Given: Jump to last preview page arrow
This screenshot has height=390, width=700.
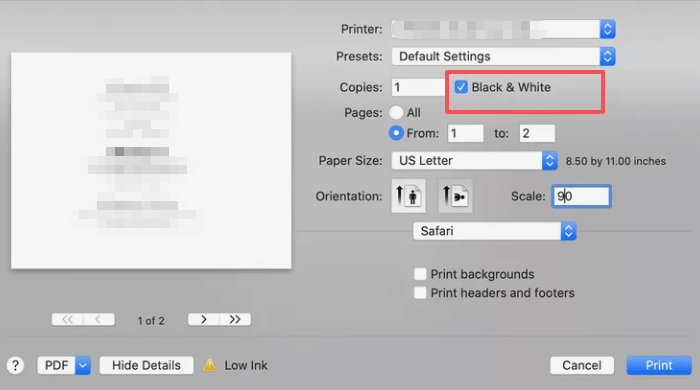Looking at the screenshot, I should pos(235,319).
